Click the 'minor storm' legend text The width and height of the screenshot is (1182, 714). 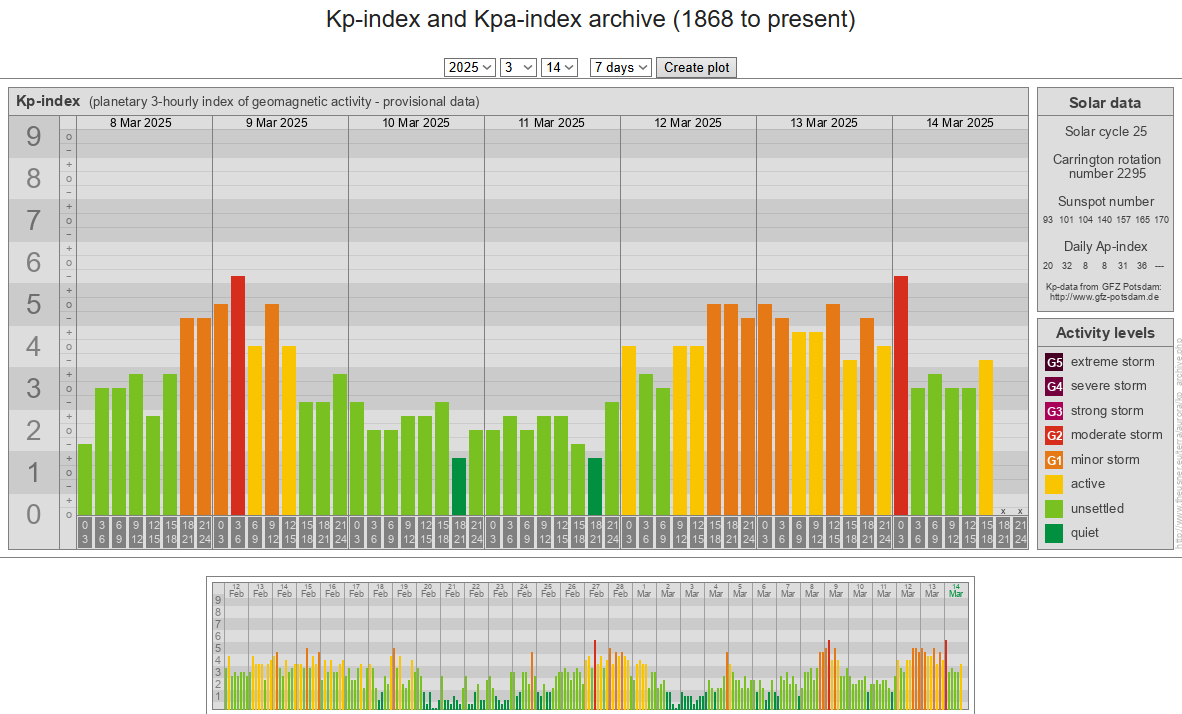click(1105, 460)
